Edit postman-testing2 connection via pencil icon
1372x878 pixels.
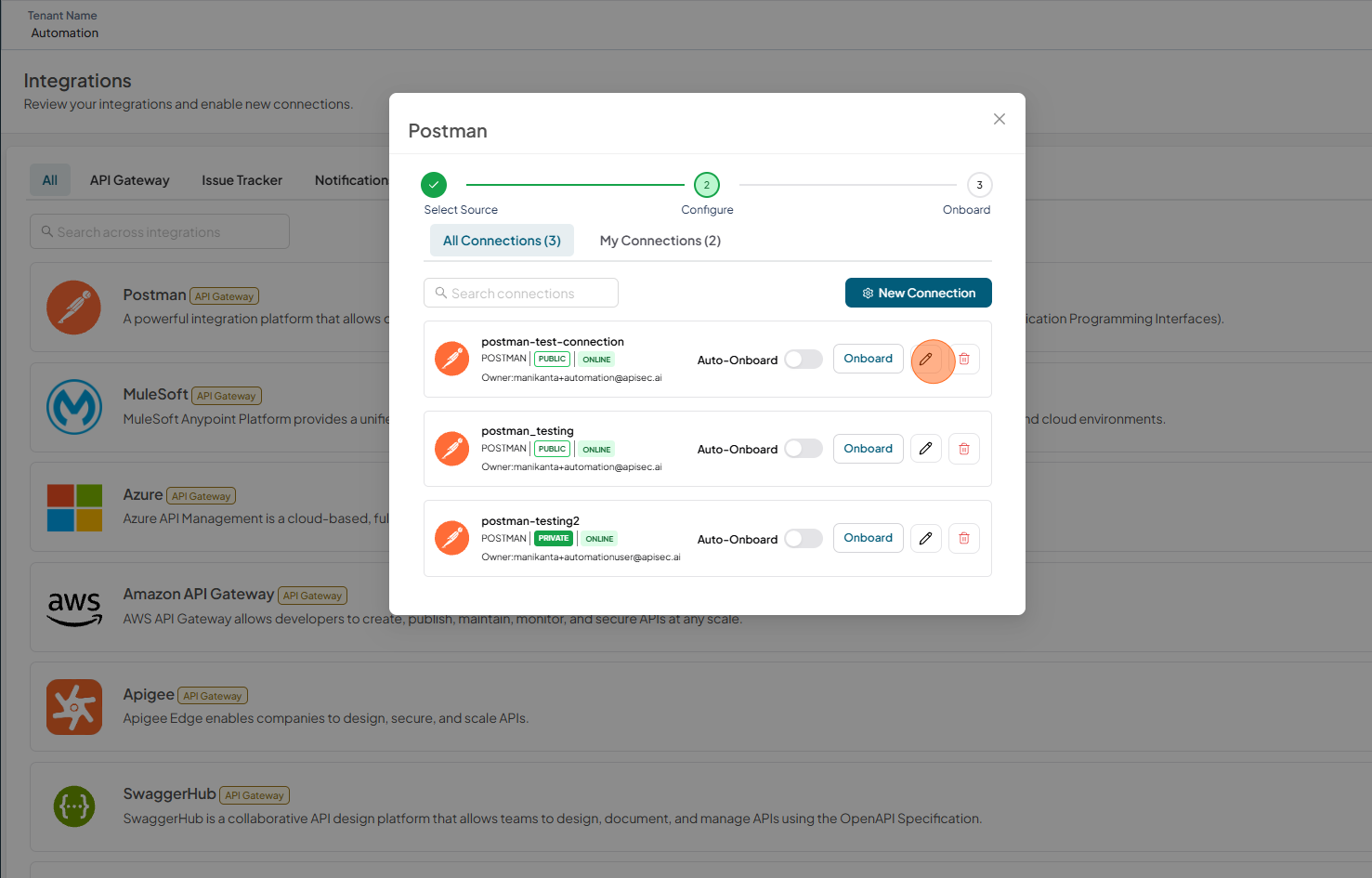926,538
